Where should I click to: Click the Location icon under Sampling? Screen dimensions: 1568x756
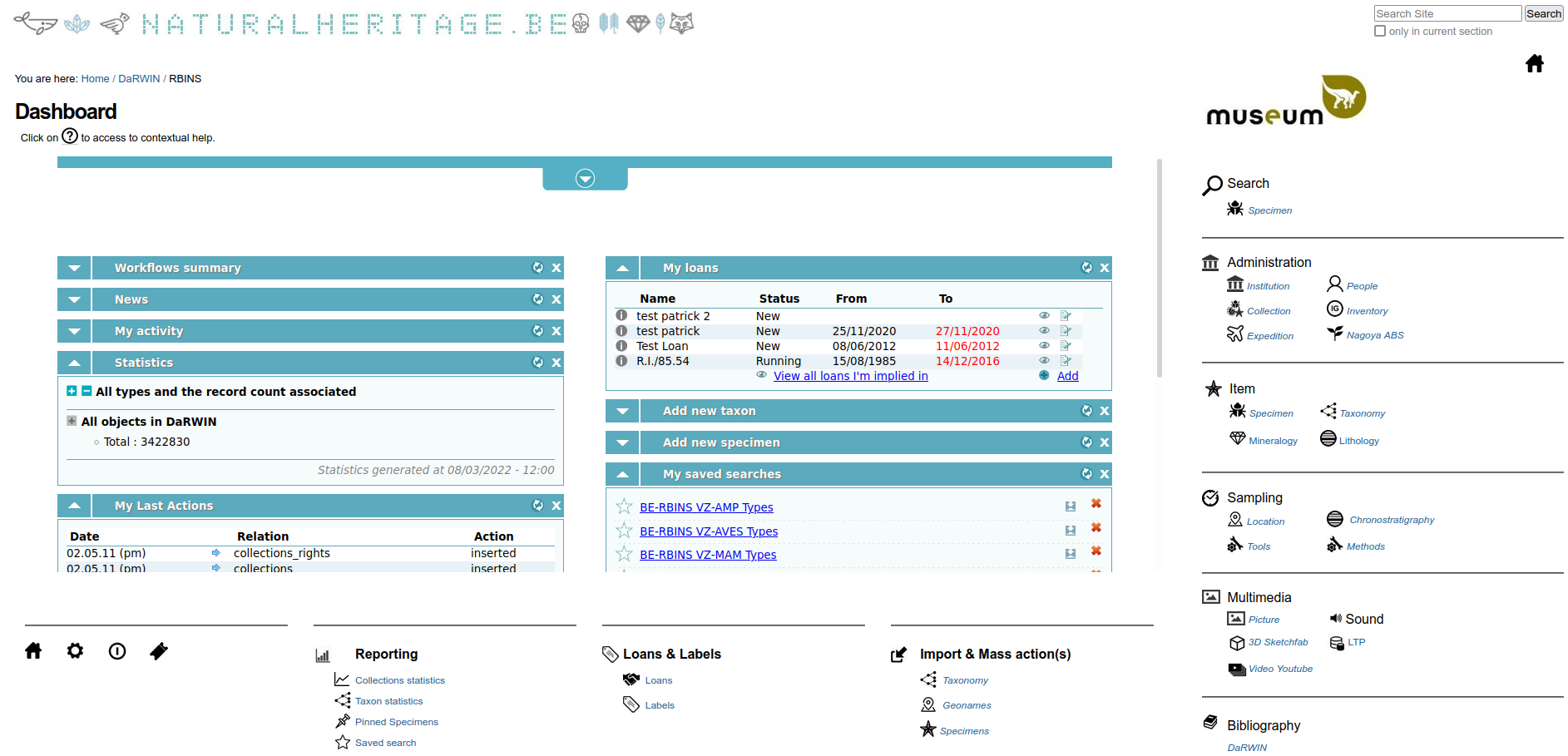(1237, 519)
